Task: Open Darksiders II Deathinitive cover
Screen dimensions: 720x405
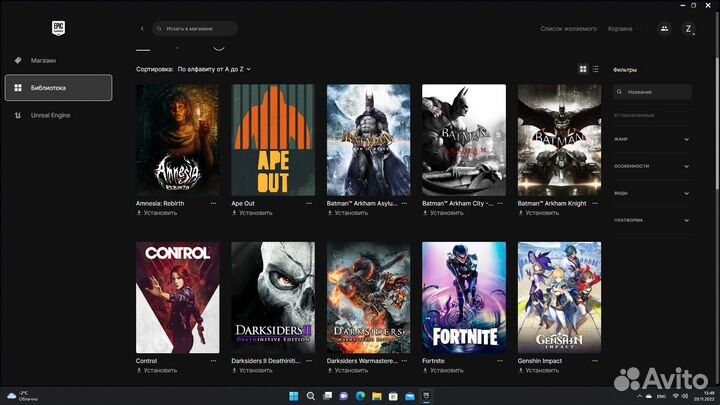Action: click(x=273, y=298)
